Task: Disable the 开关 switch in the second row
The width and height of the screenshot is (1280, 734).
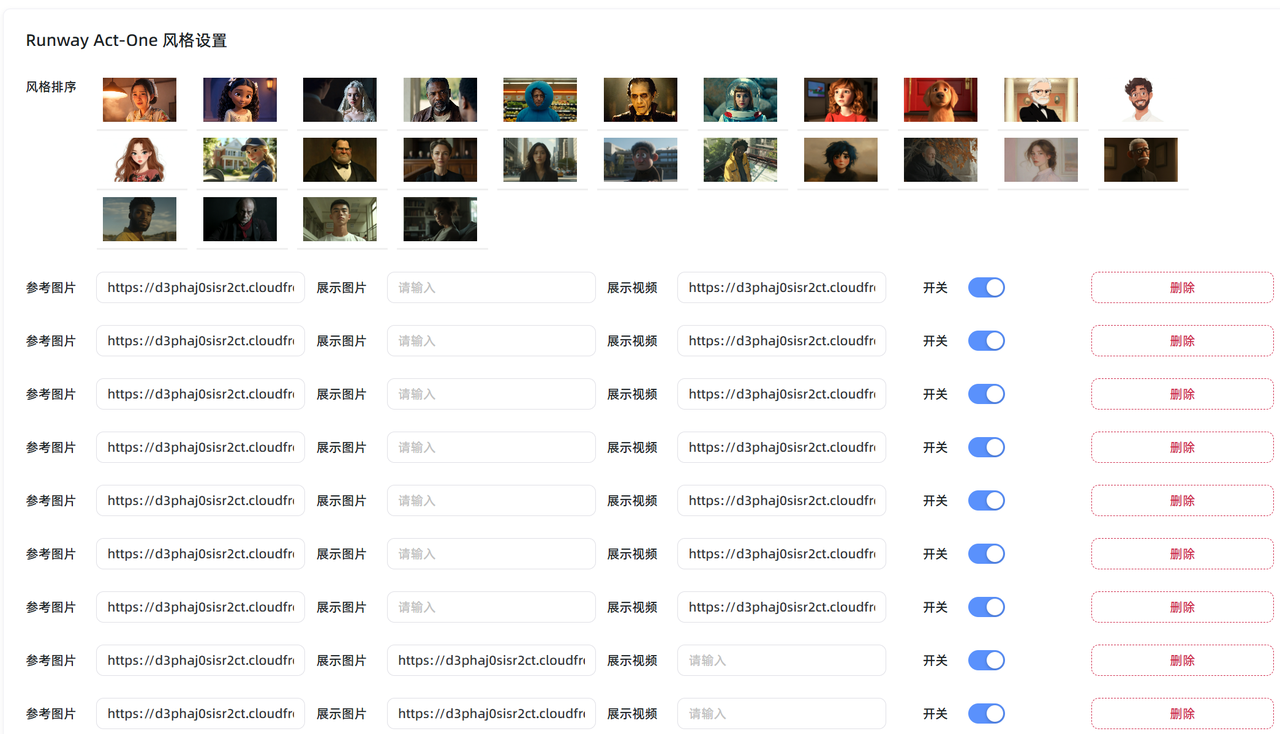Action: [986, 341]
